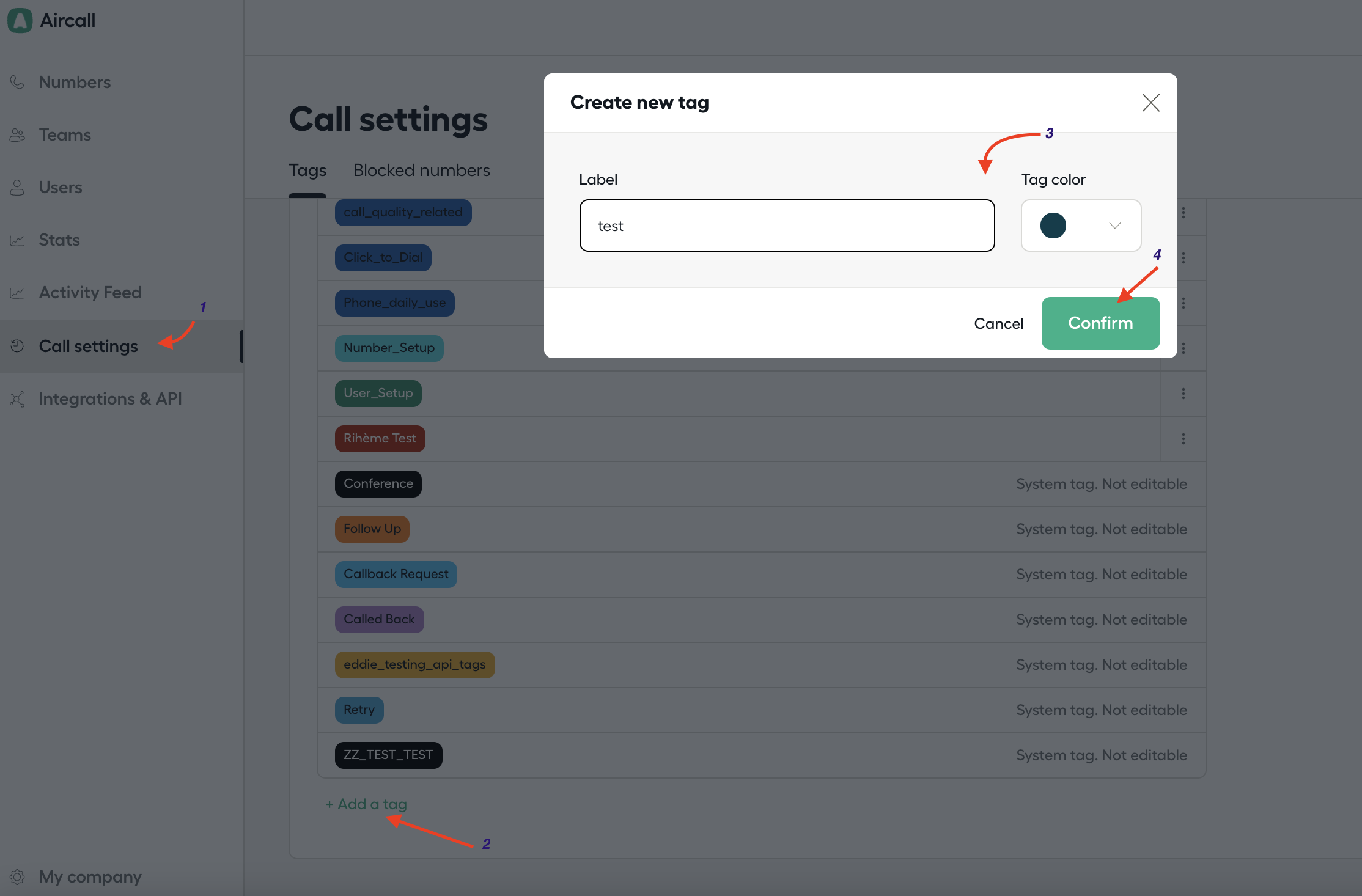Click the Tag color field label

tap(1053, 180)
